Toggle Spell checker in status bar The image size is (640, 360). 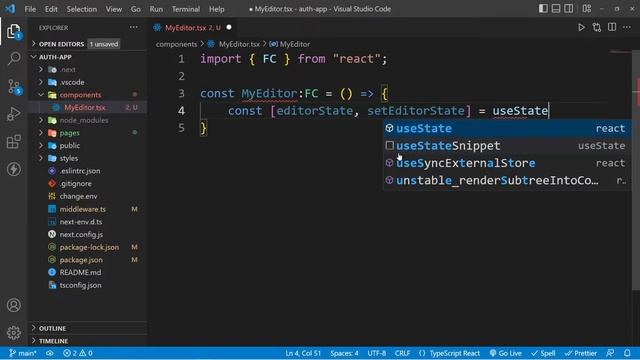pyautogui.click(x=543, y=353)
